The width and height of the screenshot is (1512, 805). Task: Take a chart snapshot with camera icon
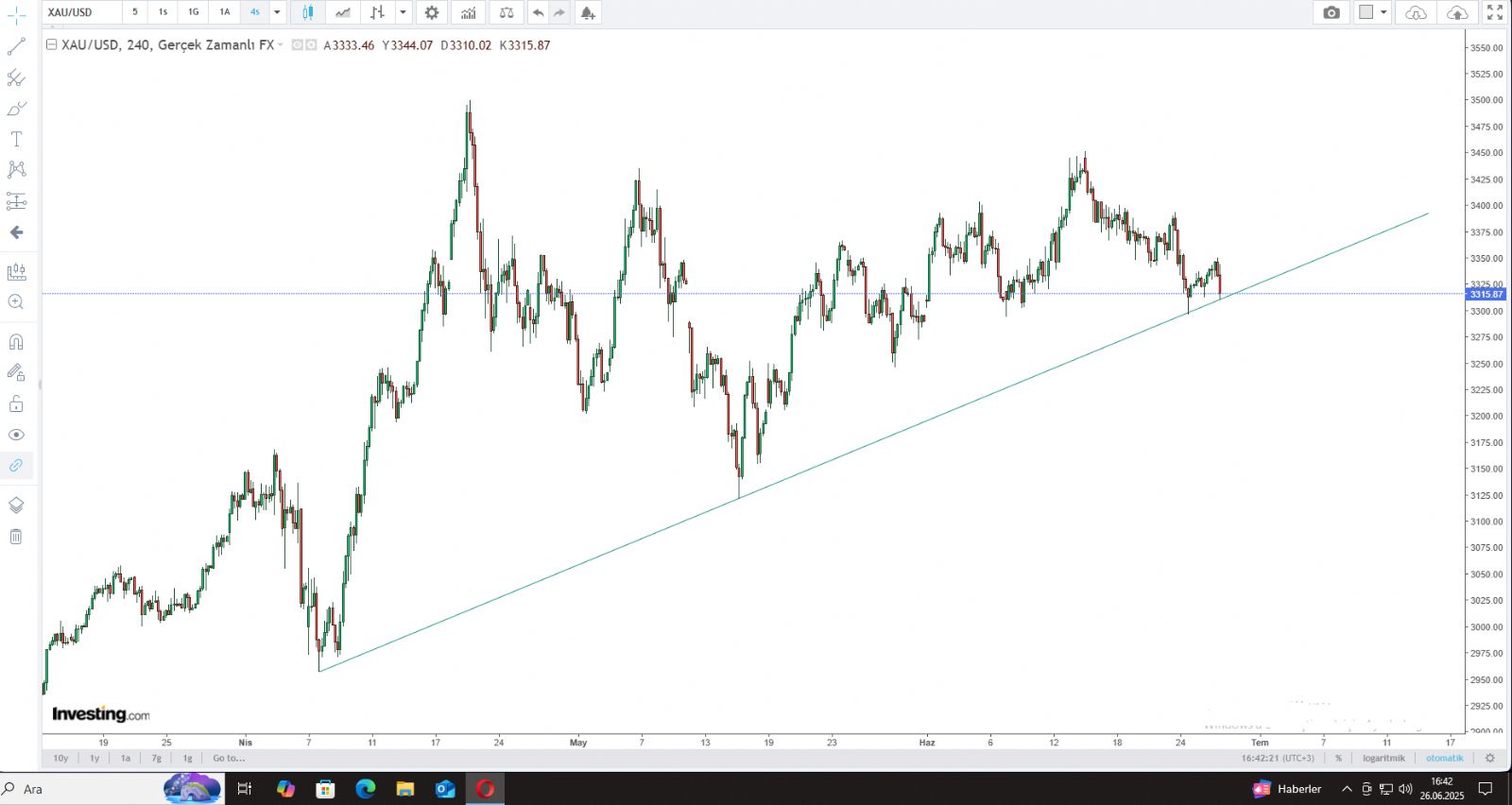(1332, 12)
